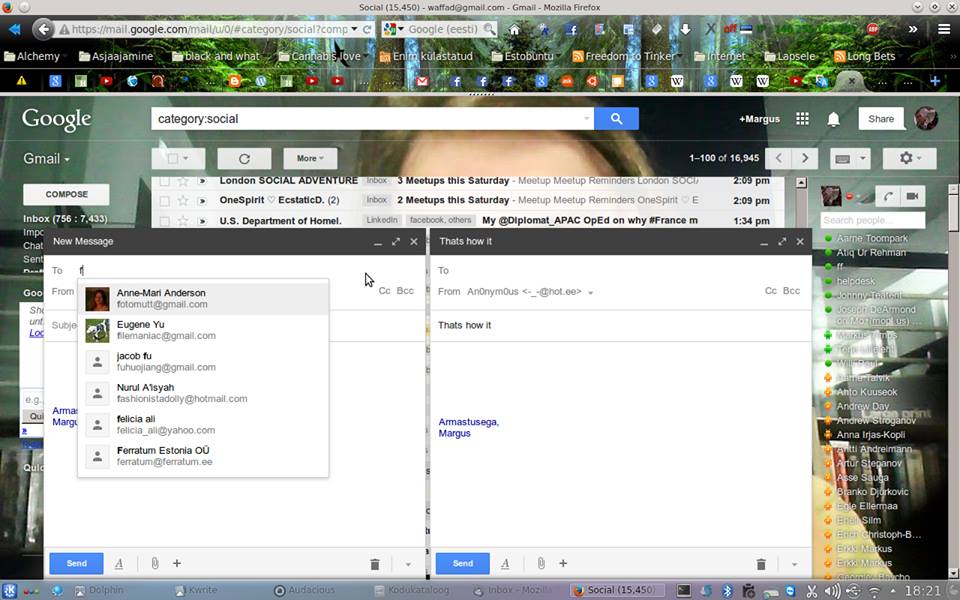
Task: Open the Google apps grid
Action: [x=802, y=119]
